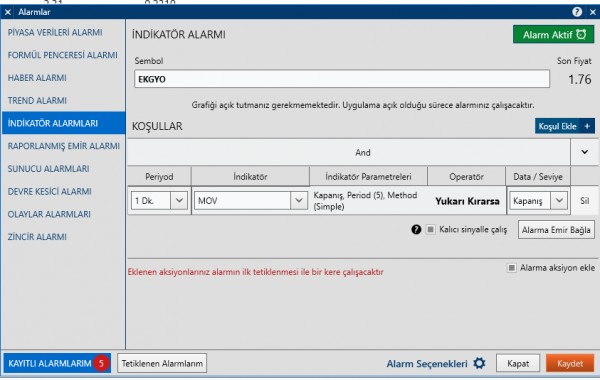Tick the Alarma aksiyon ekle checkbox
Image resolution: width=600 pixels, height=380 pixels.
pos(512,267)
